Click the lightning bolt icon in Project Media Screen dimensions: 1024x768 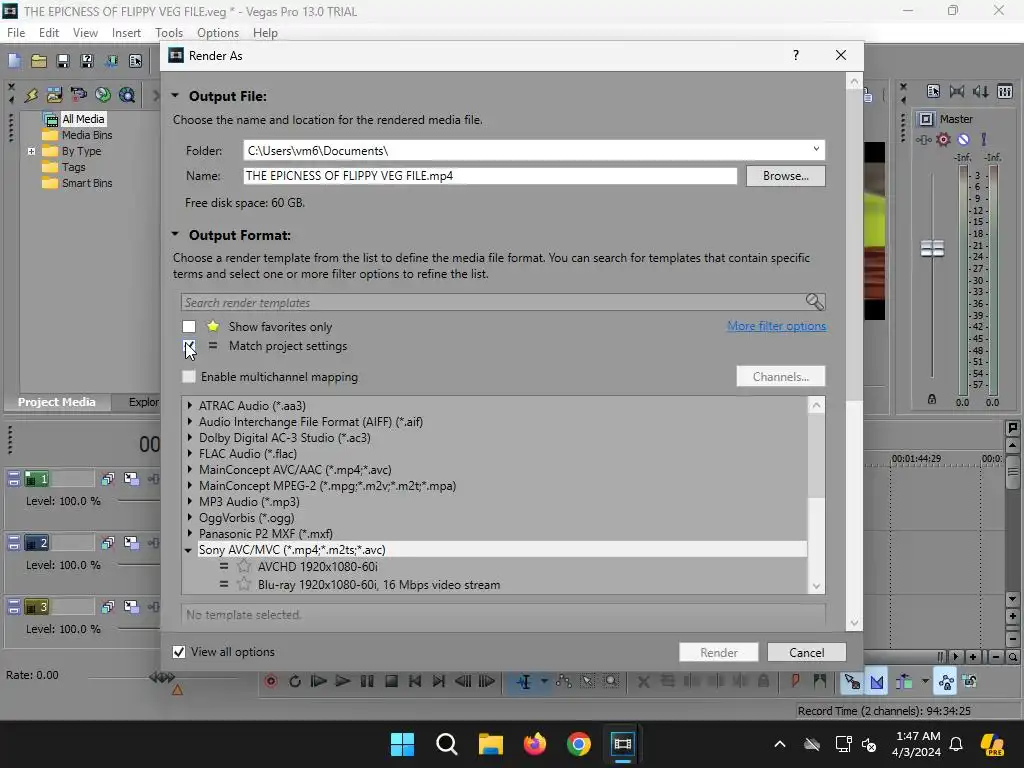pyautogui.click(x=31, y=95)
